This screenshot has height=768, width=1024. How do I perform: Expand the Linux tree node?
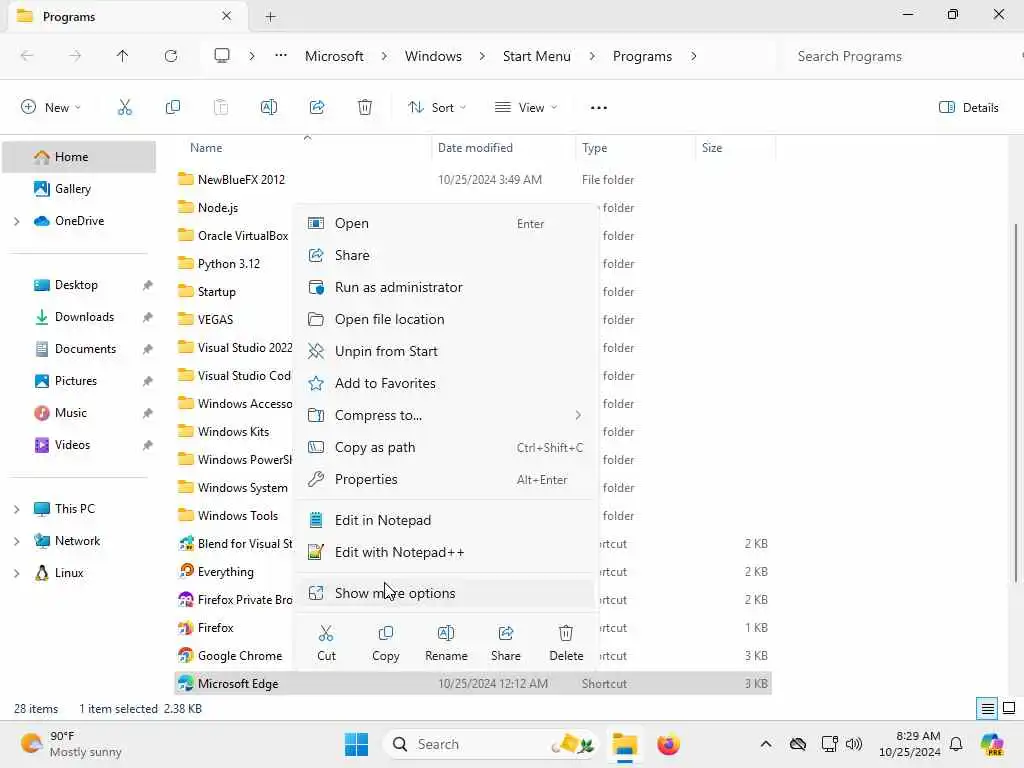point(16,573)
